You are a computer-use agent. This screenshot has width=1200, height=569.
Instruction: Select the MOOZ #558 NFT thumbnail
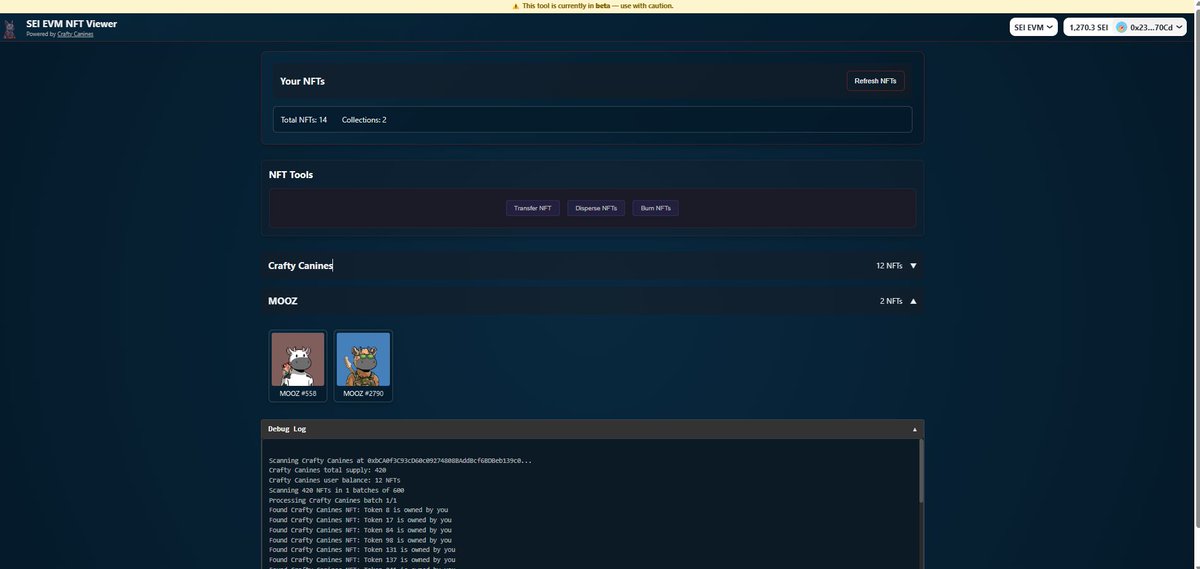tap(298, 359)
